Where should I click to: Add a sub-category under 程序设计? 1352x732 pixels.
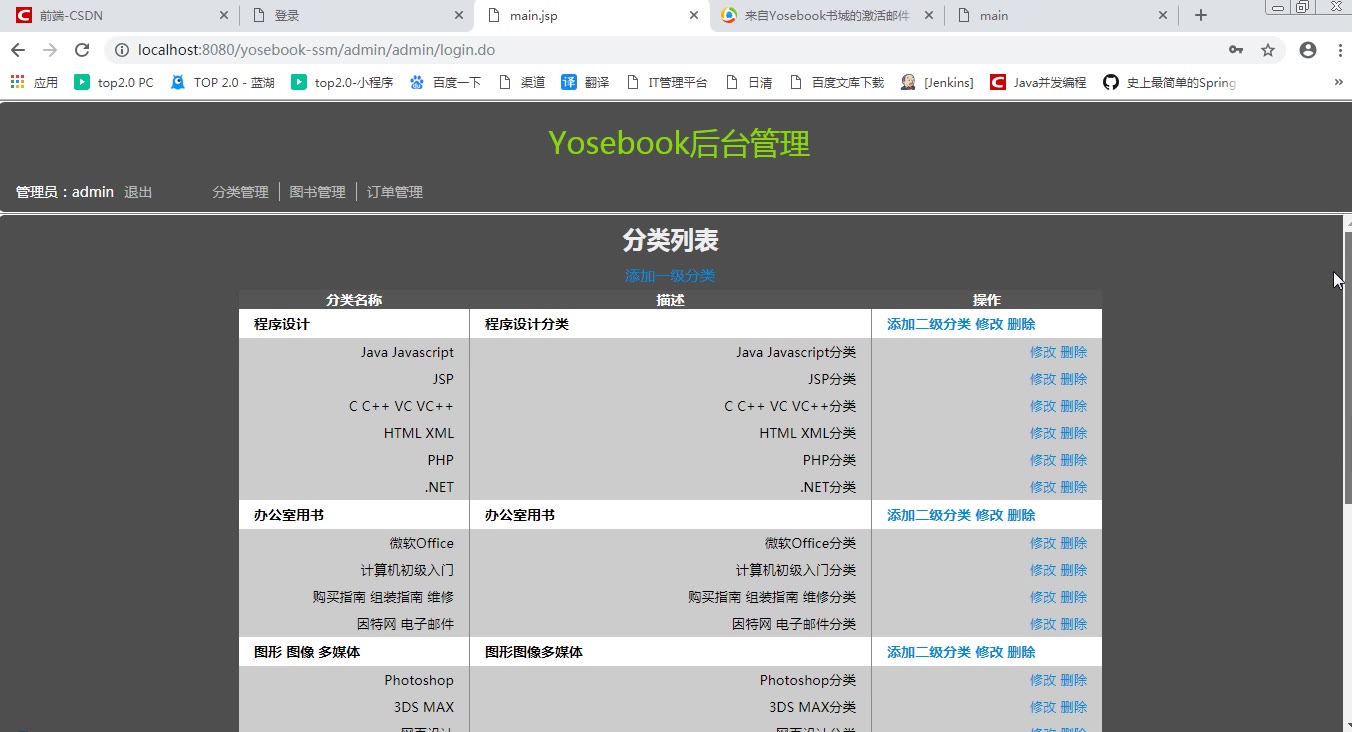pyautogui.click(x=929, y=324)
